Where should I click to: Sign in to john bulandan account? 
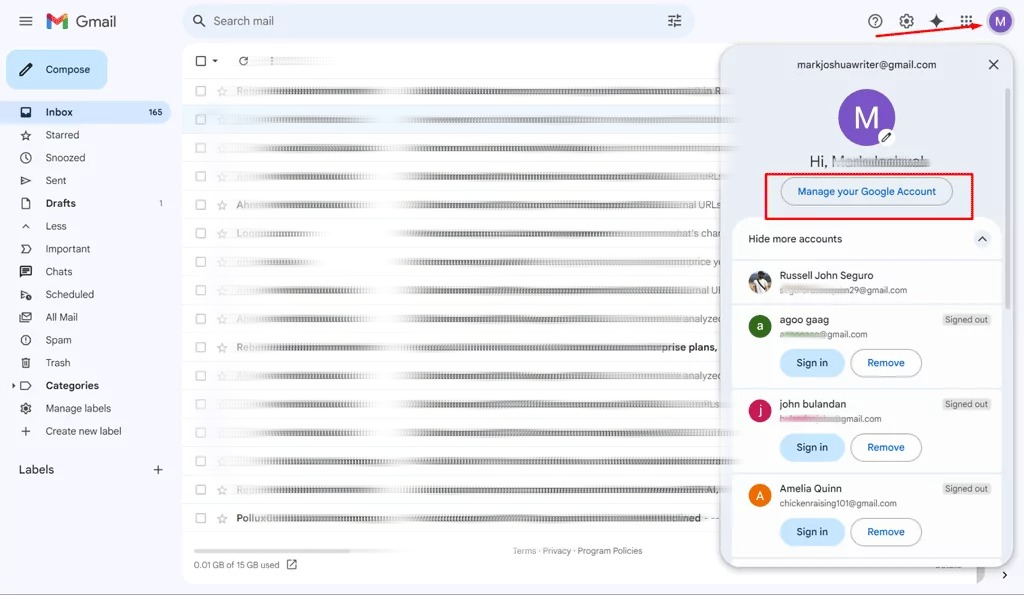[812, 447]
